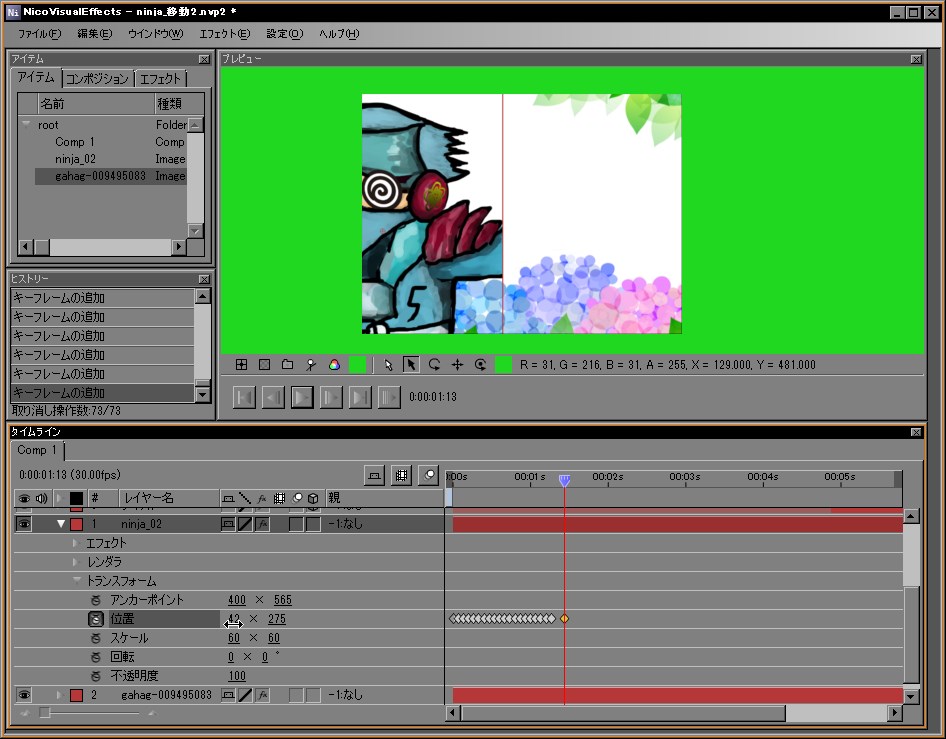The width and height of the screenshot is (946, 739).
Task: Open the 編集 menu
Action: click(95, 34)
